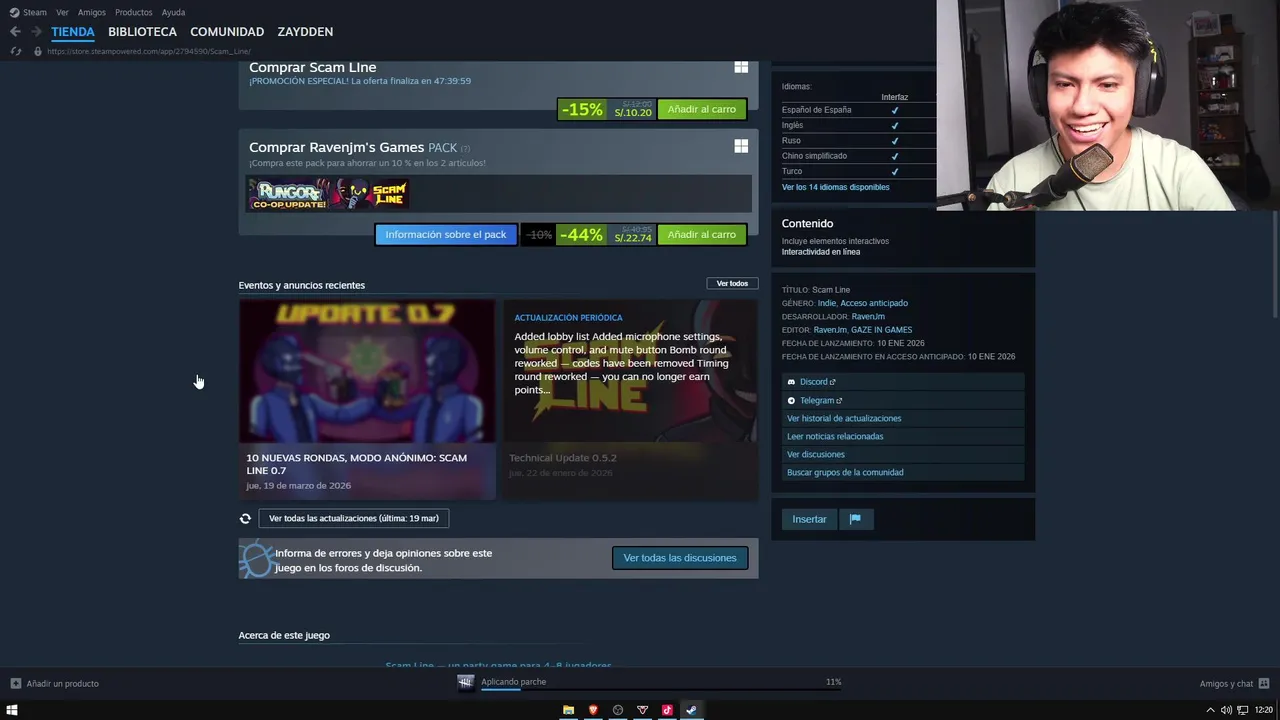This screenshot has width=1280, height=720.
Task: Click the Turco interface checkmark
Action: pyautogui.click(x=895, y=171)
